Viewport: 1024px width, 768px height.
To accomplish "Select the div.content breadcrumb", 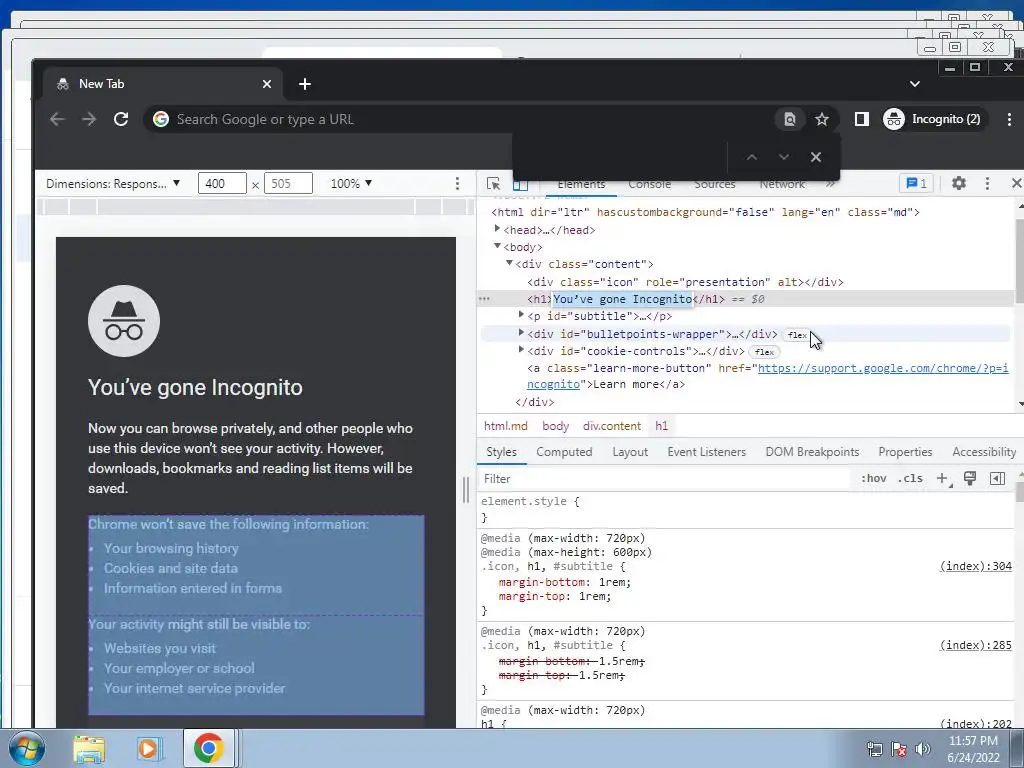I will click(x=612, y=426).
